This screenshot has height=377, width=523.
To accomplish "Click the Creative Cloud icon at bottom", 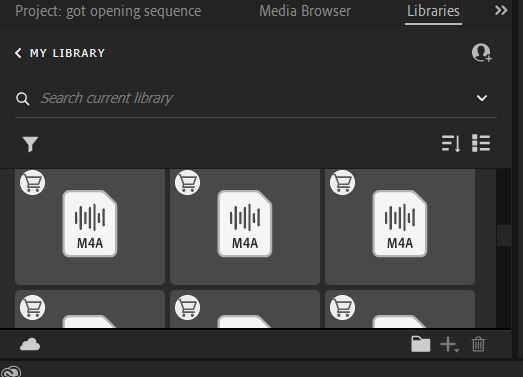I will pos(11,371).
